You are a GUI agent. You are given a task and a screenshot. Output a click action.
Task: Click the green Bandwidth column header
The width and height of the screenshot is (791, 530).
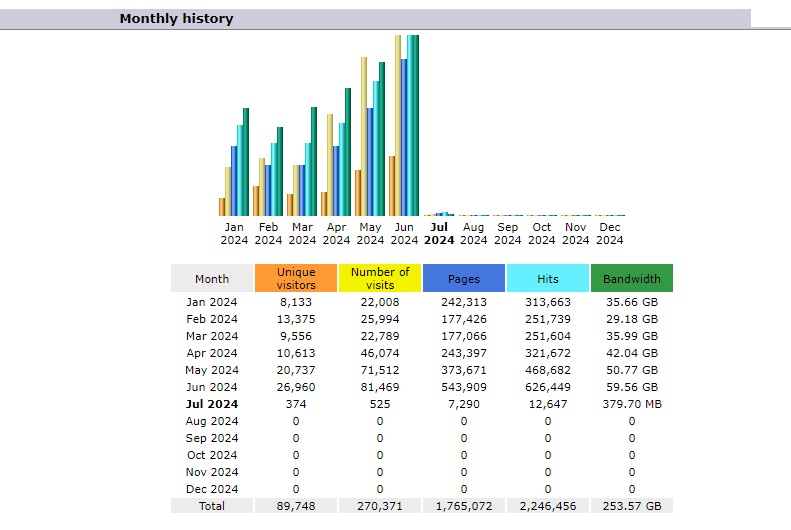[x=631, y=279]
